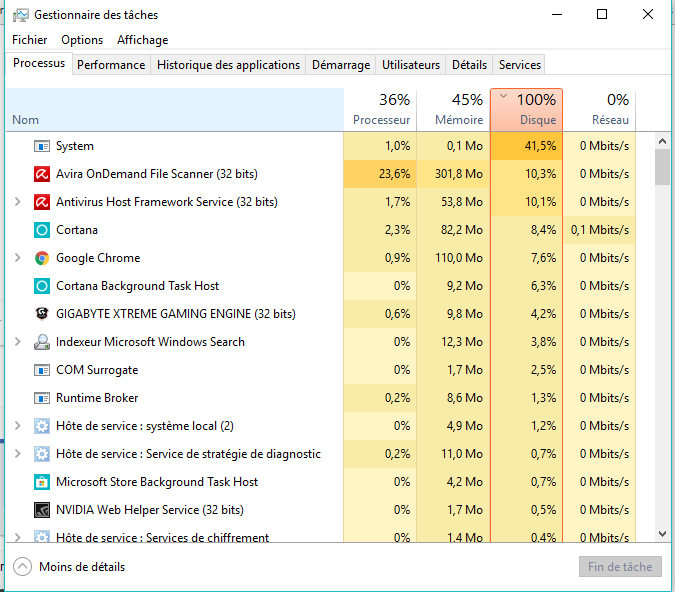
Task: Select the System process row name
Action: [x=75, y=146]
